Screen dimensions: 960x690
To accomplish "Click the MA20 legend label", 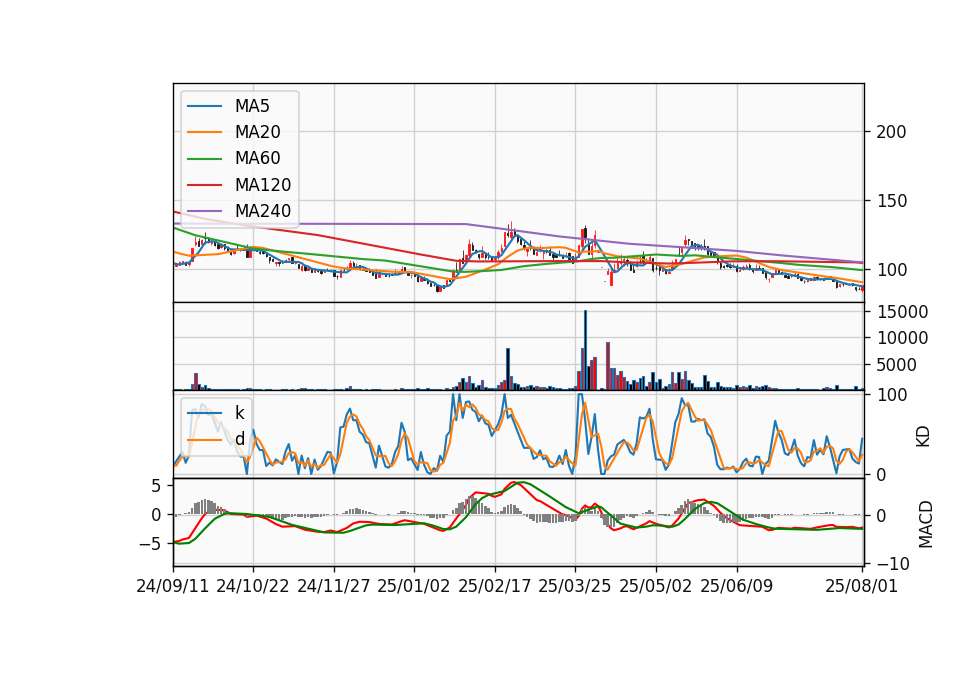I will tap(257, 132).
